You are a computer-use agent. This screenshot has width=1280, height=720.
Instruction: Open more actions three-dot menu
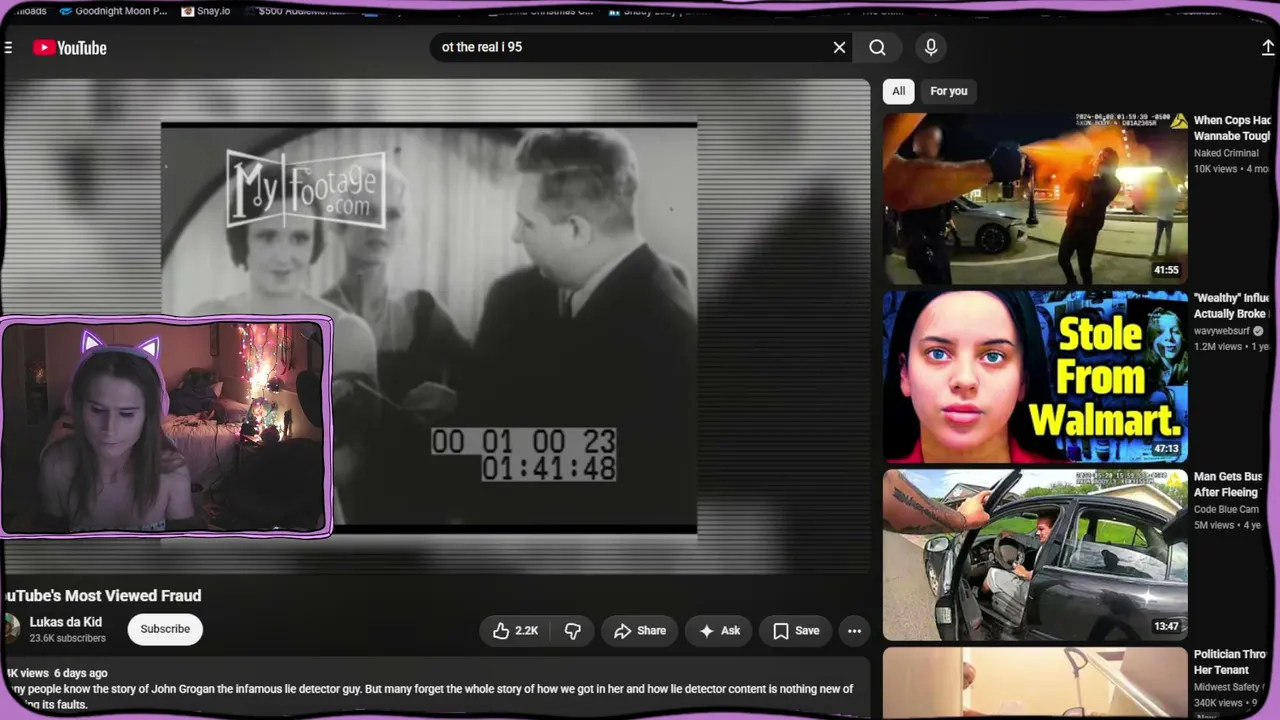point(854,630)
